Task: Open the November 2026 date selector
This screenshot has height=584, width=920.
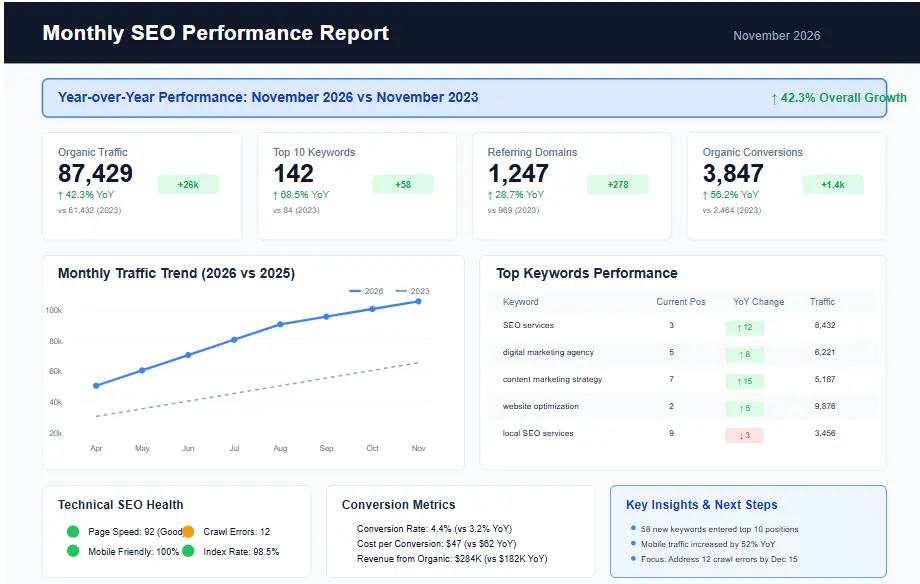Action: pyautogui.click(x=777, y=35)
